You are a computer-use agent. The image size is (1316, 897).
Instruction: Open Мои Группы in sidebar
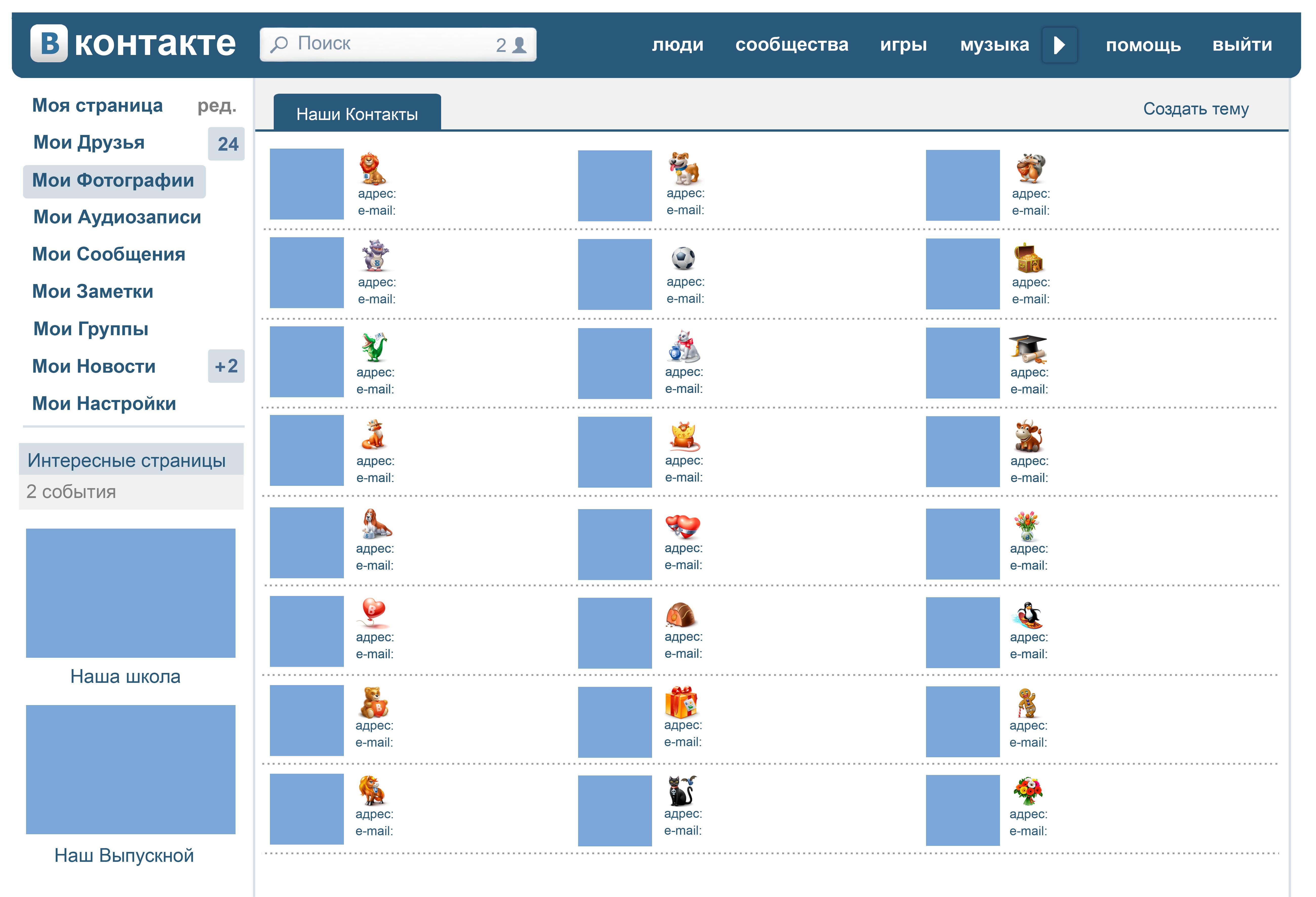91,329
